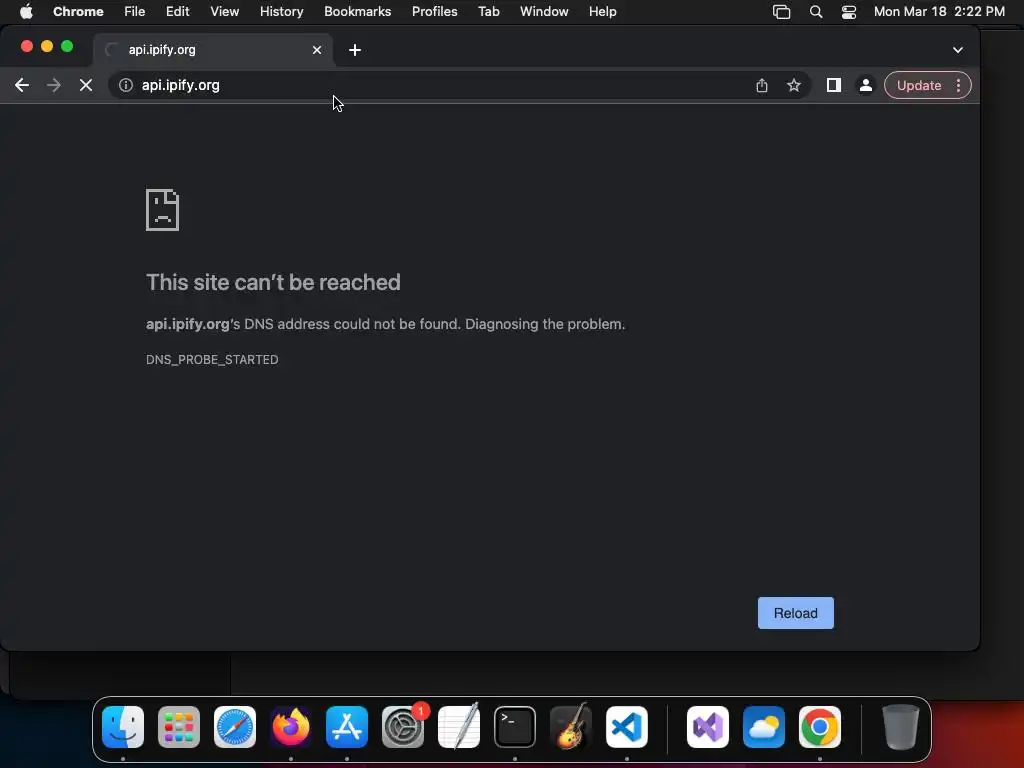
Task: Open Control Center in menu bar
Action: (x=848, y=12)
